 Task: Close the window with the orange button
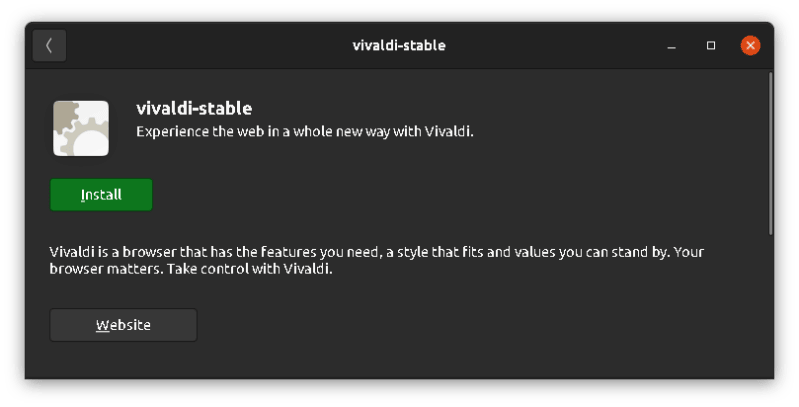[750, 46]
